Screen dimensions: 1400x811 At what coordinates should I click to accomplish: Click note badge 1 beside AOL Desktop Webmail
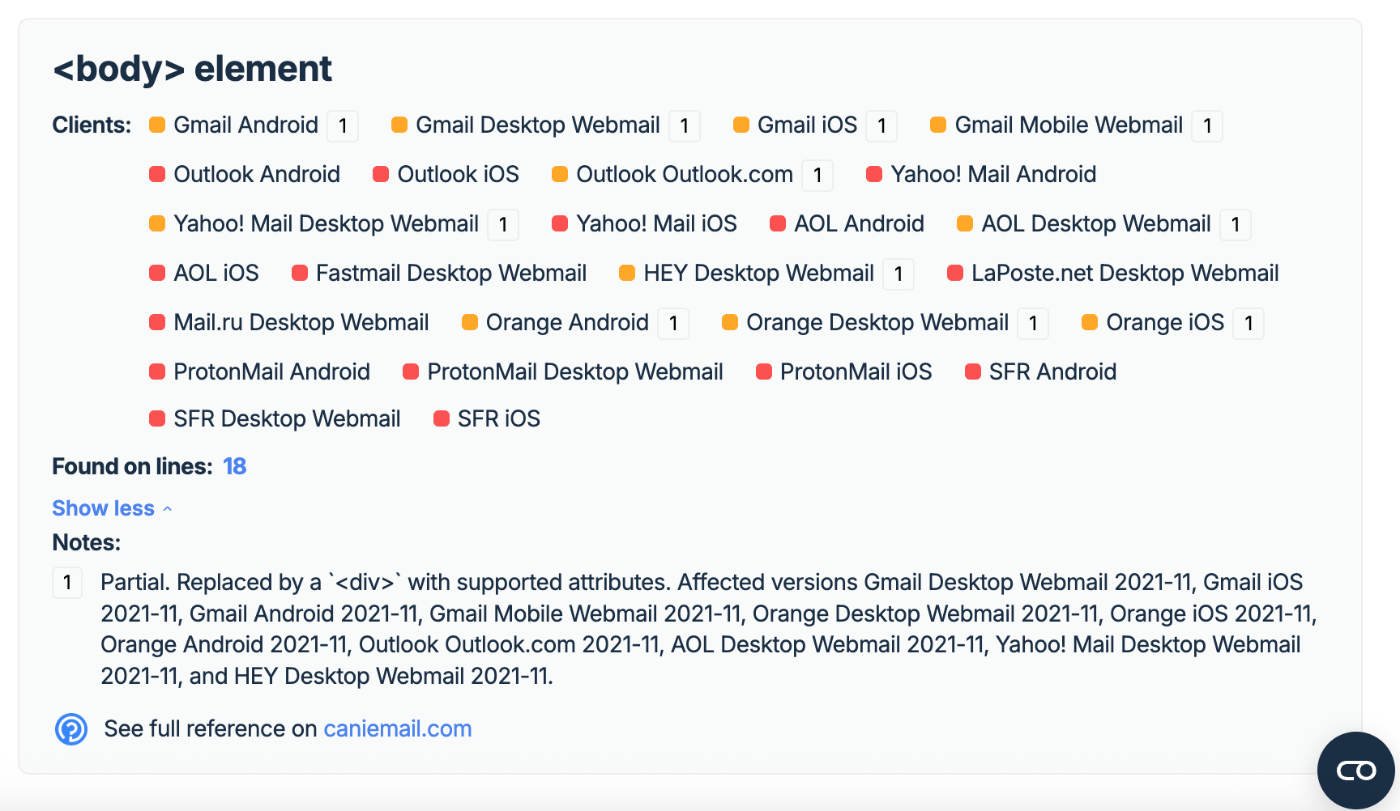[1235, 225]
